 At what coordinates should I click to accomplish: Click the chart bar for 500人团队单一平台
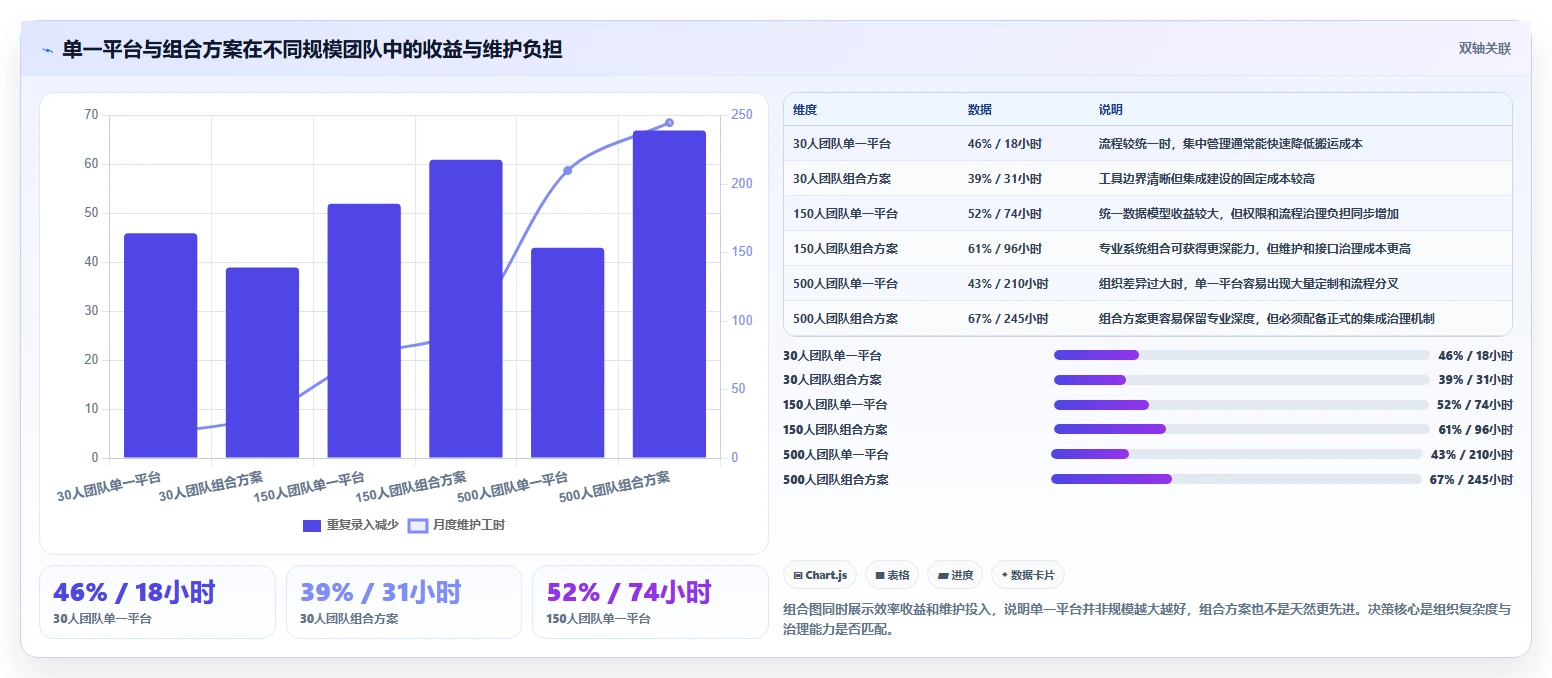(568, 353)
